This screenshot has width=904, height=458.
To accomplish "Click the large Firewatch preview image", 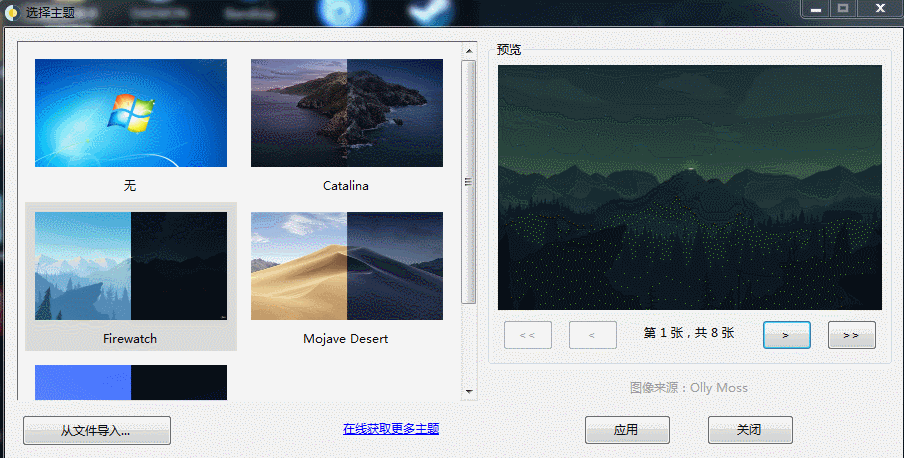I will (x=690, y=187).
